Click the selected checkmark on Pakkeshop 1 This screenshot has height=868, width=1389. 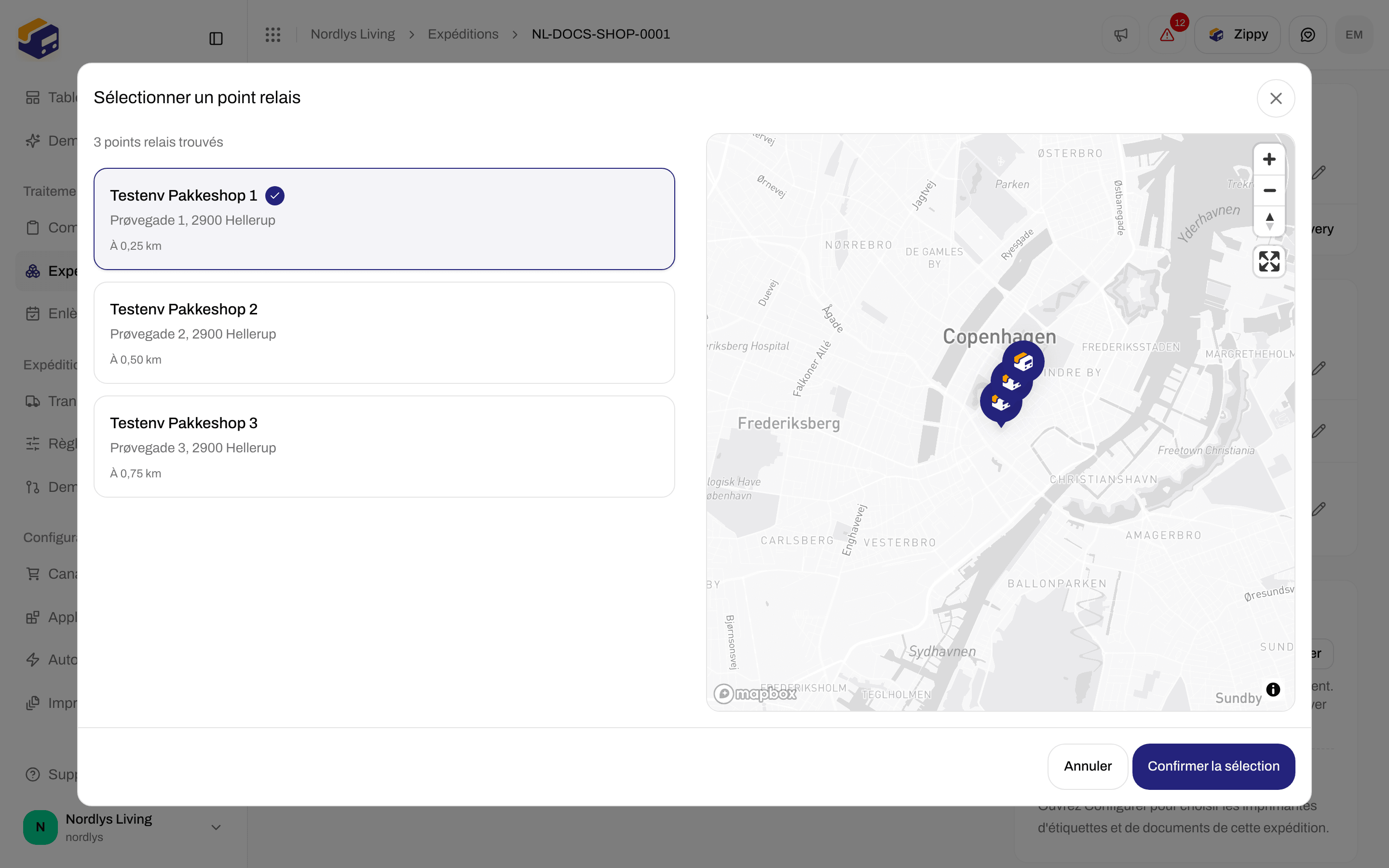point(275,196)
